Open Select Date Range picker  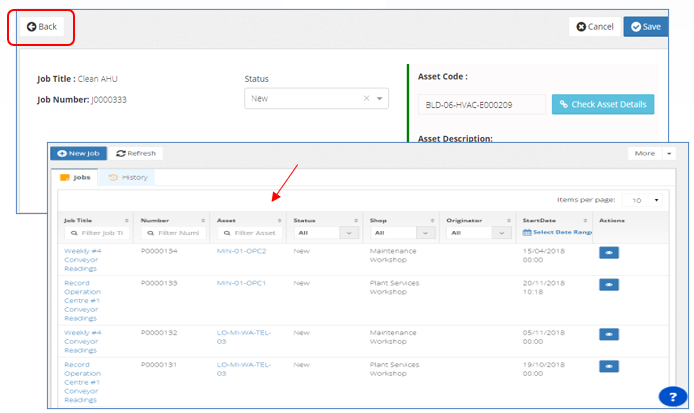557,232
